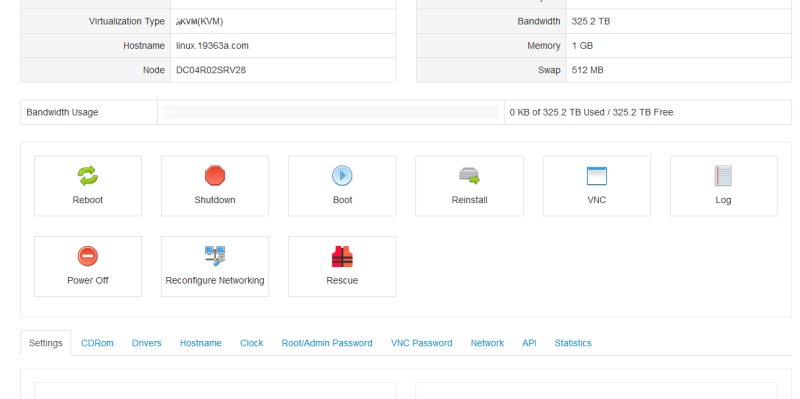Screen dimensions: 800x399
Task: Open the Root/Admin Password tab
Action: [327, 343]
